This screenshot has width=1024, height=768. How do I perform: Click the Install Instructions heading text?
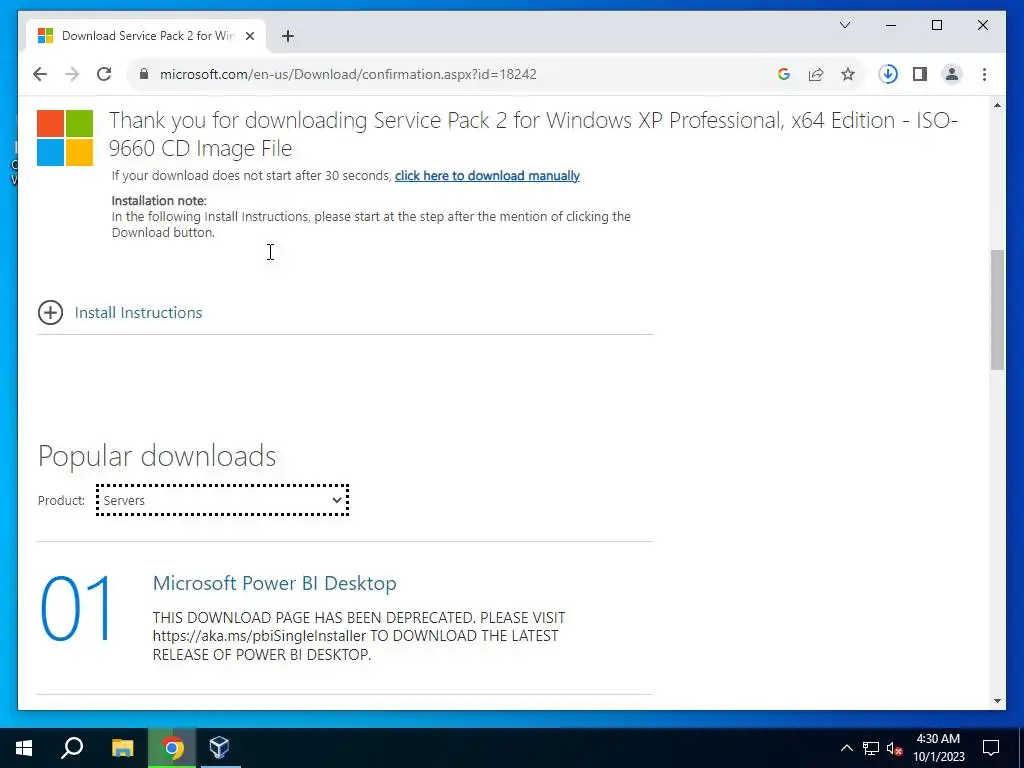coord(138,313)
